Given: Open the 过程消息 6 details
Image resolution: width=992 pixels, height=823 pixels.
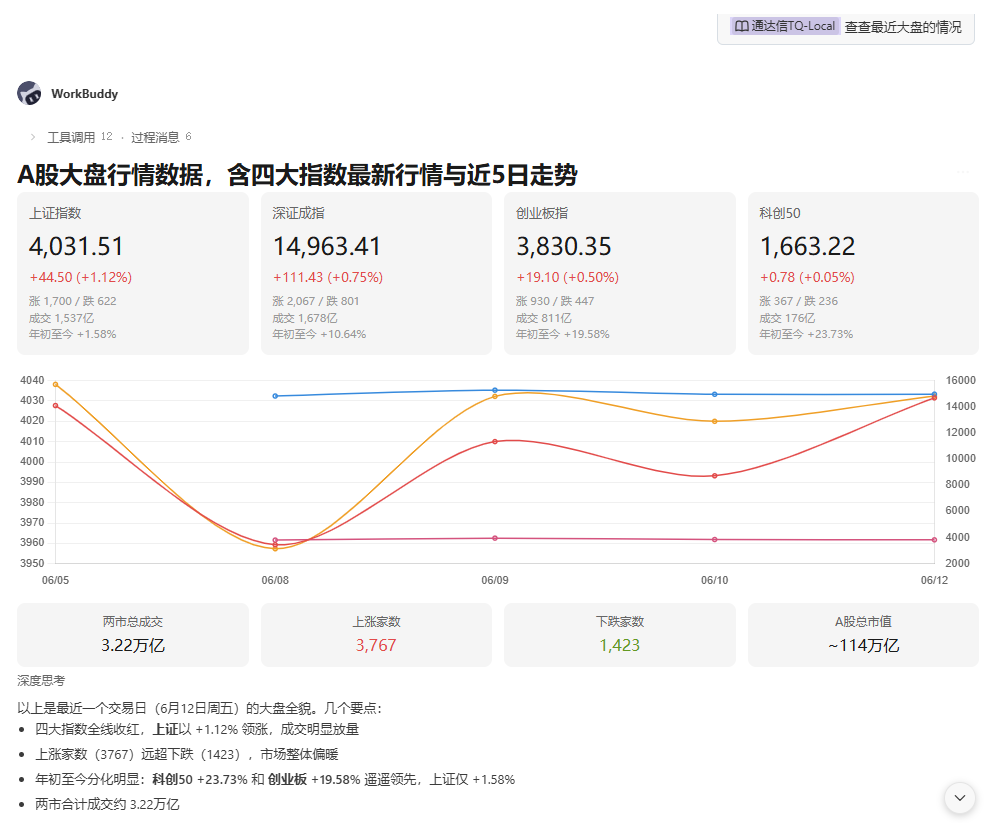Looking at the screenshot, I should click(161, 137).
